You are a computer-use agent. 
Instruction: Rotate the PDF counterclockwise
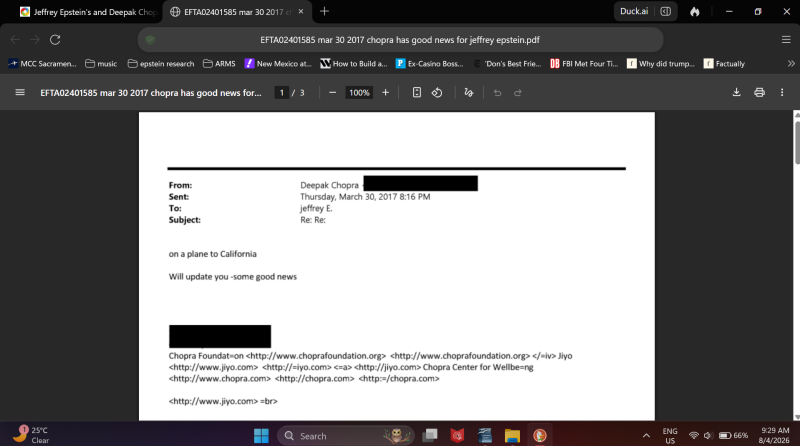point(437,92)
